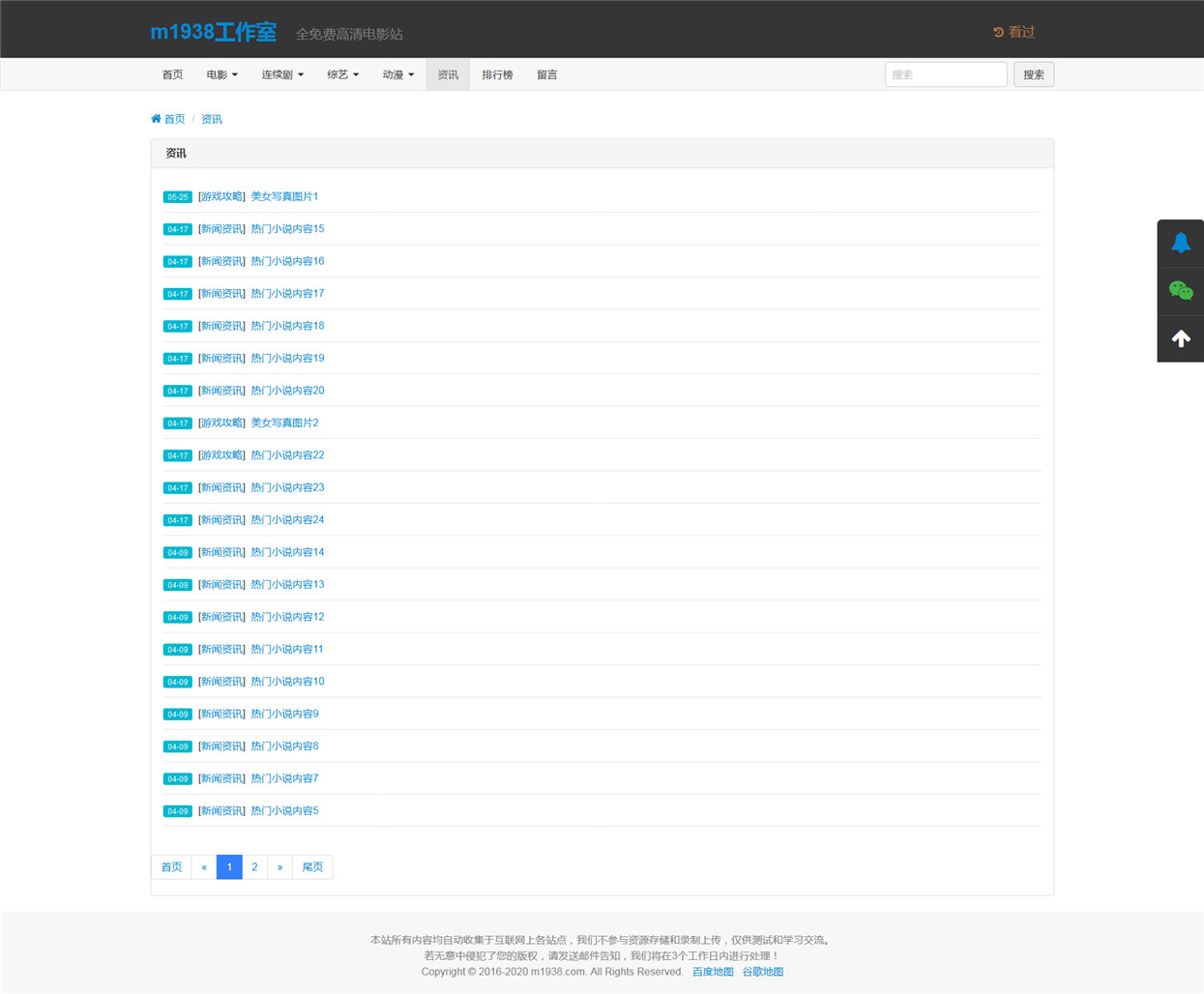
Task: Click the home icon in breadcrumb
Action: [156, 119]
